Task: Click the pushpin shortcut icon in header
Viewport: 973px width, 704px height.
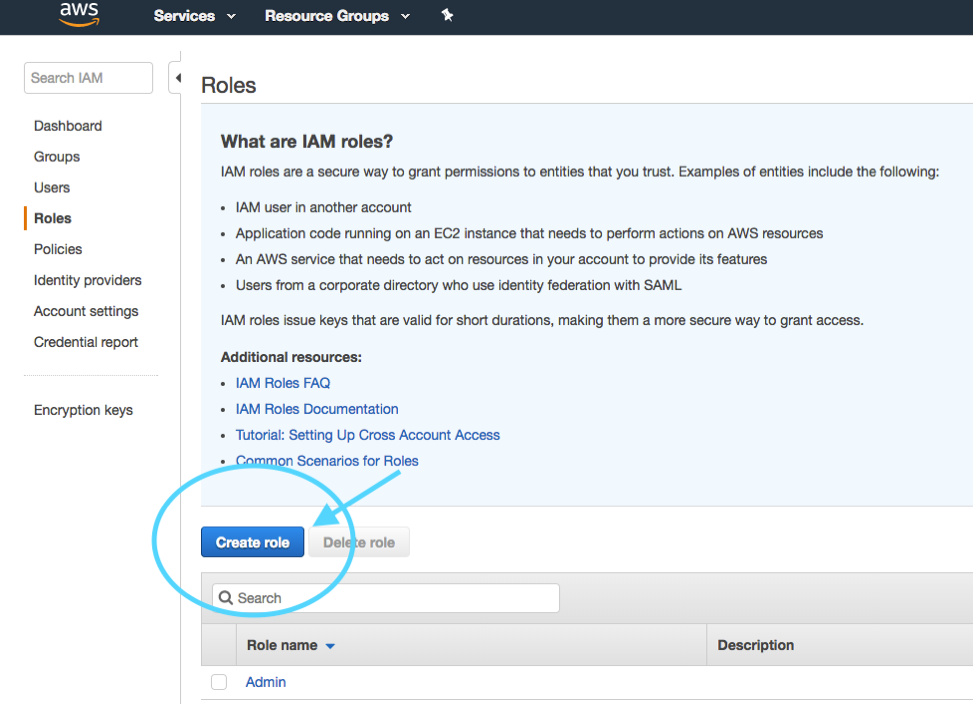Action: coord(447,16)
